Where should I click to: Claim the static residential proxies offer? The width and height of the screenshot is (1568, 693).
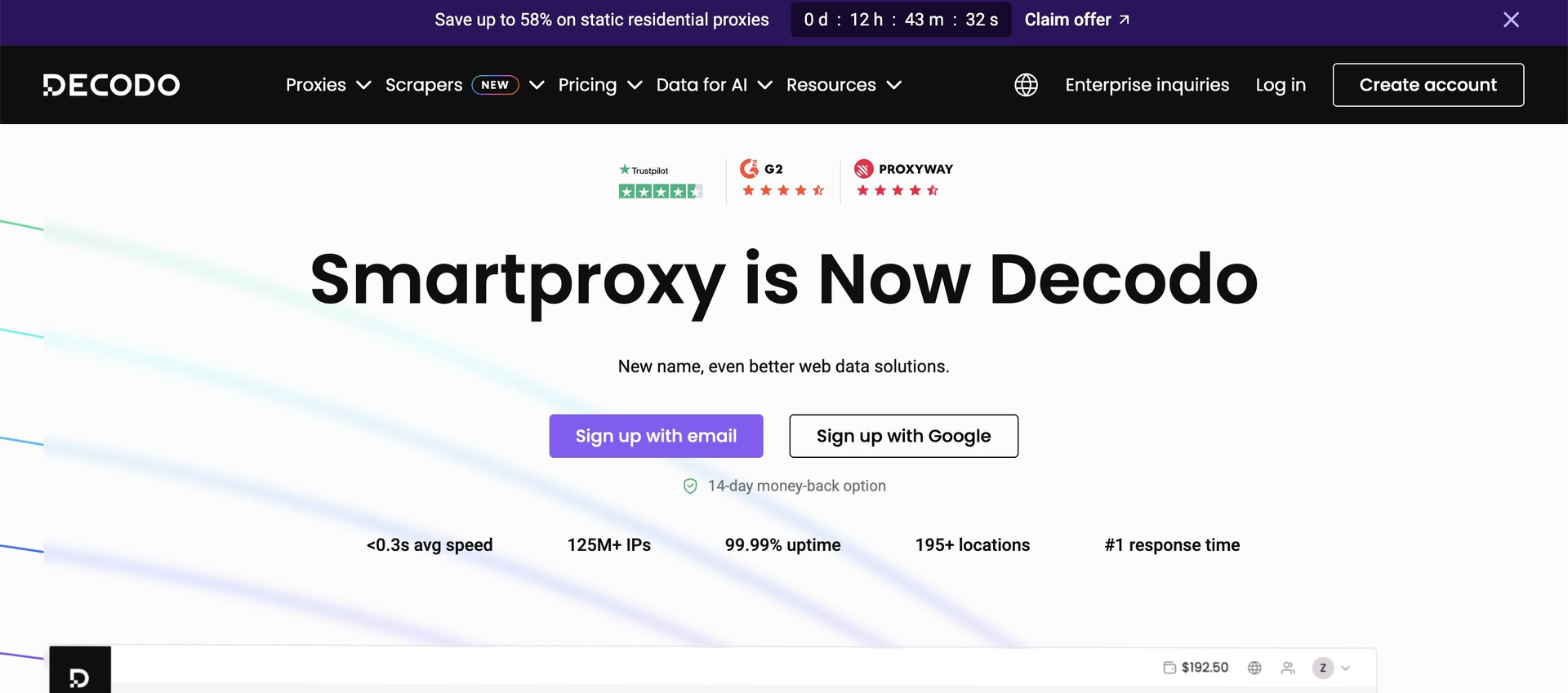1076,20
